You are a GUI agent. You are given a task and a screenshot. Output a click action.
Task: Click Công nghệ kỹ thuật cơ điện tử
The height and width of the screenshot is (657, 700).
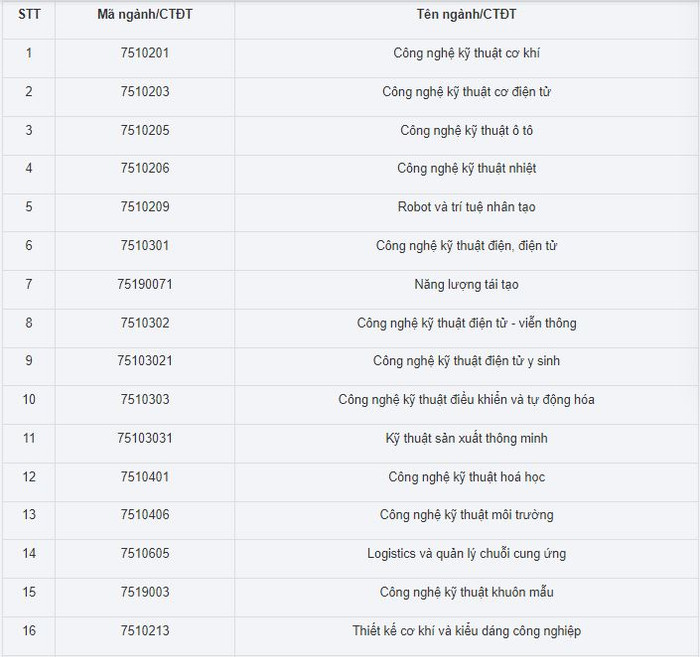466,92
